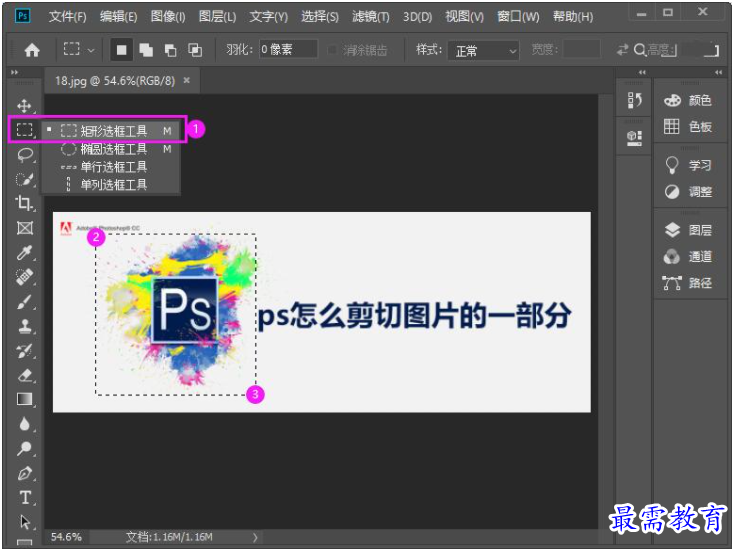Select the Brush tool

[24, 301]
